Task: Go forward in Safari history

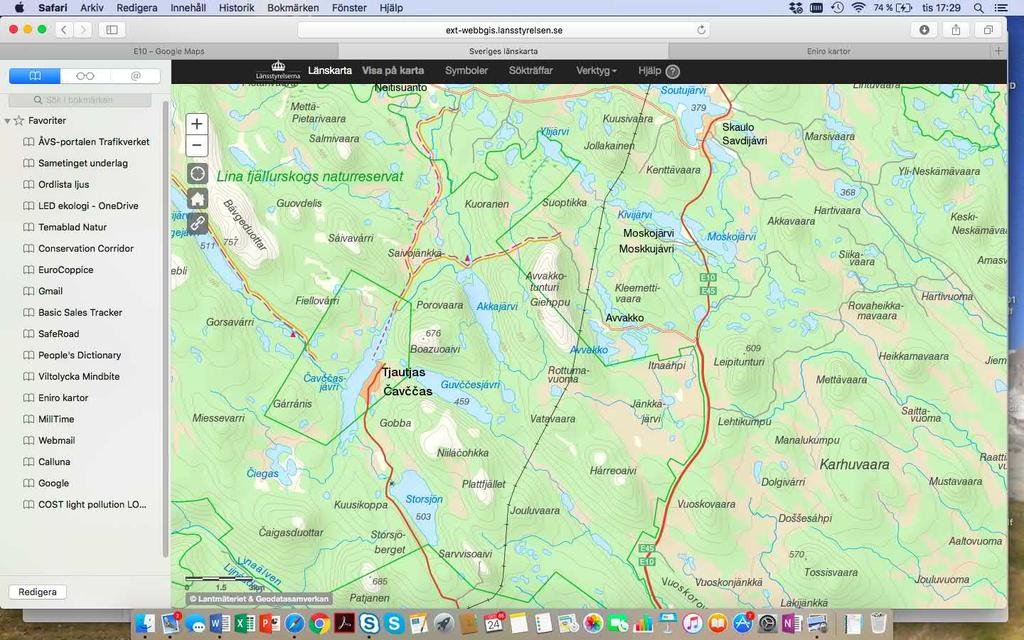Action: [x=83, y=29]
